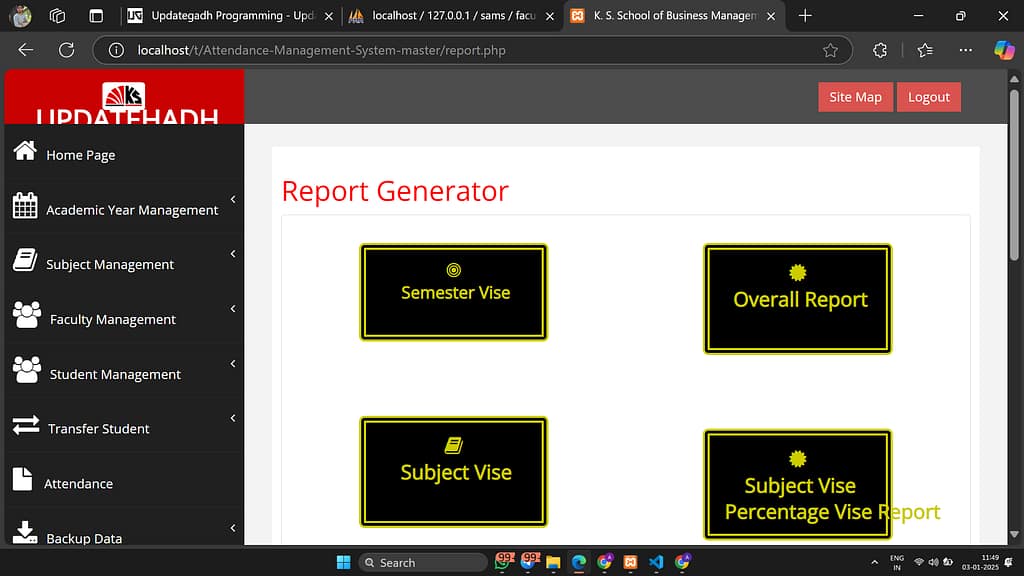1024x576 pixels.
Task: Open the Site Map page
Action: [855, 97]
